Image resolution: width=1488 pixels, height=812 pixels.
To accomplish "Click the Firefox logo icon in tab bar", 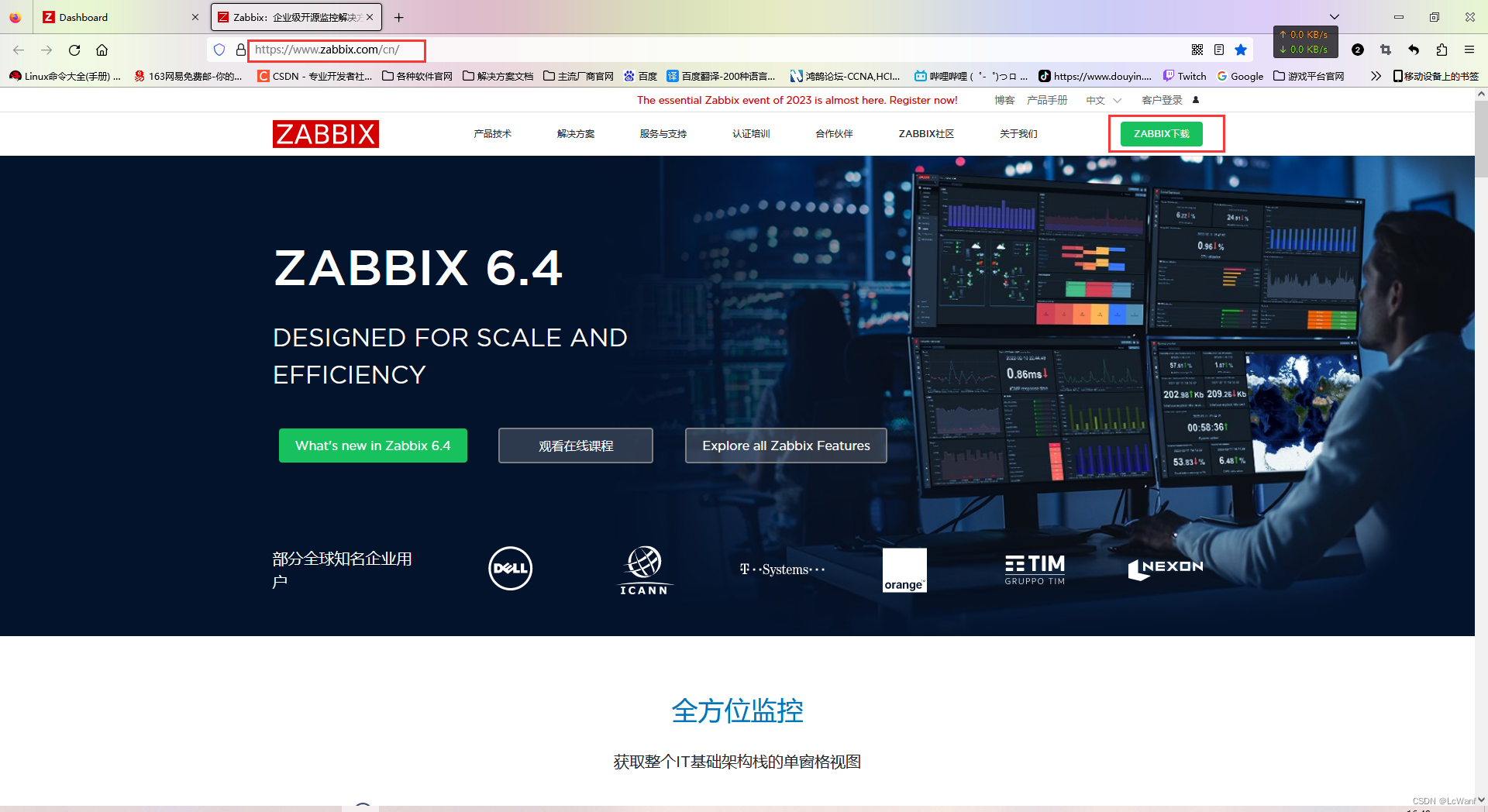I will point(15,17).
